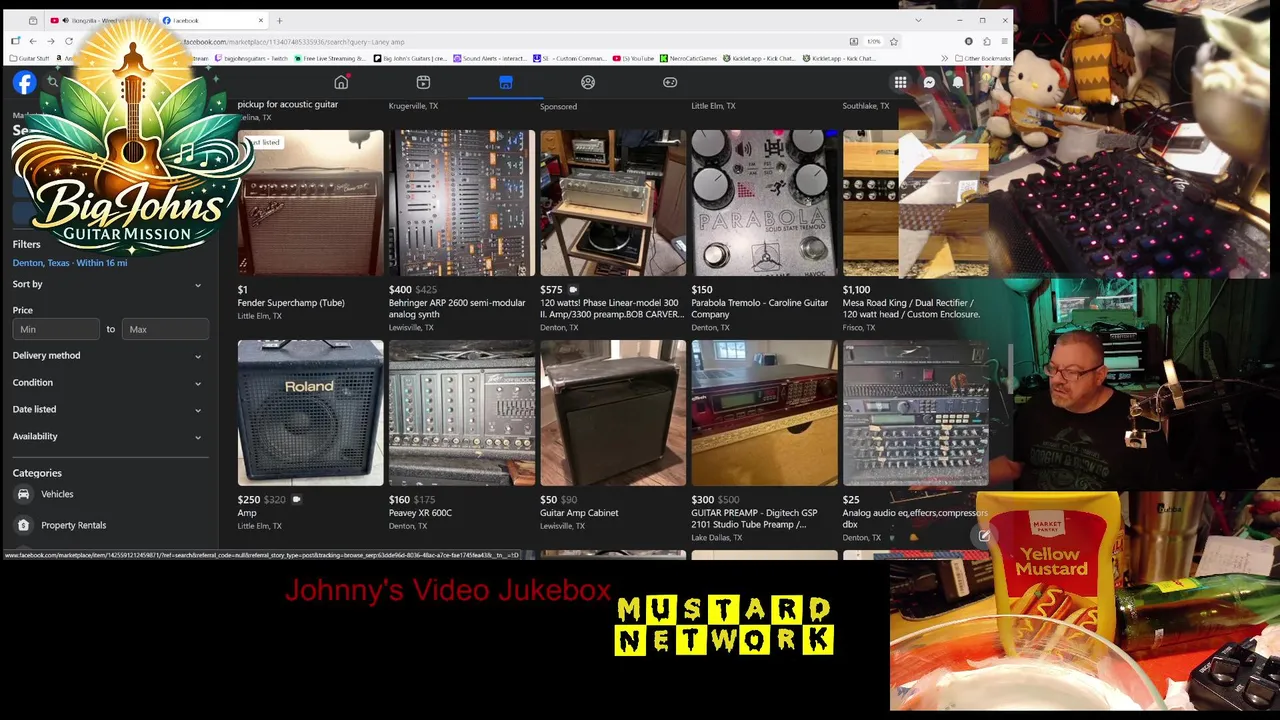Expand the Sort by filter
Image resolution: width=1280 pixels, height=720 pixels.
coord(108,284)
